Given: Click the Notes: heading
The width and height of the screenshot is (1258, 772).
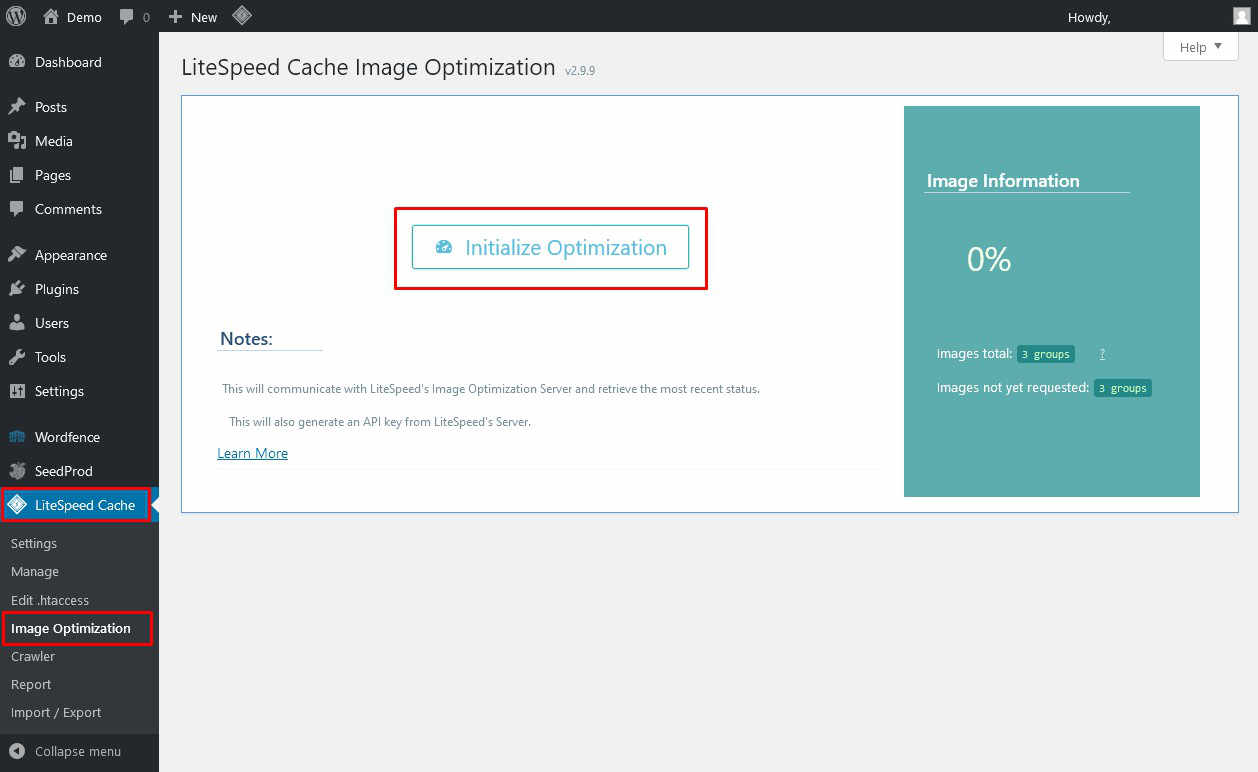Looking at the screenshot, I should [246, 339].
